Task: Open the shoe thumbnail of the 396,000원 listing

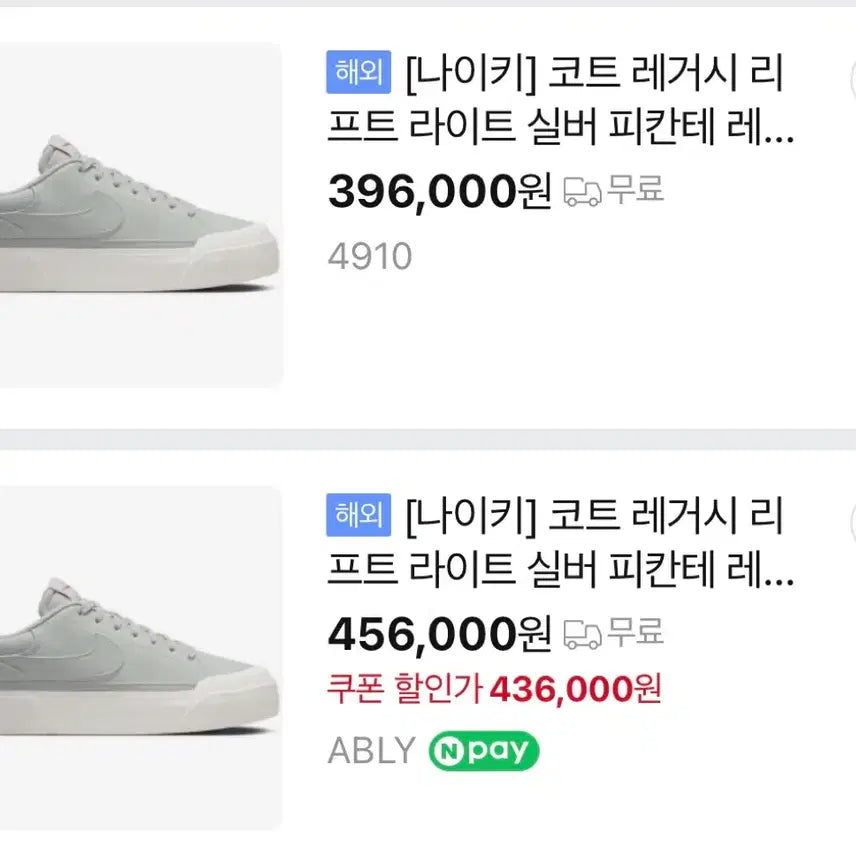Action: [140, 215]
